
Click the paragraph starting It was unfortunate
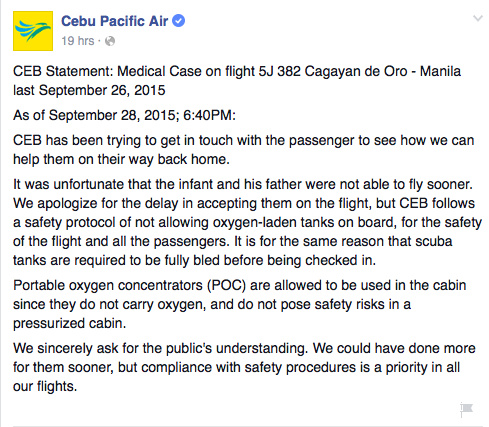247,222
